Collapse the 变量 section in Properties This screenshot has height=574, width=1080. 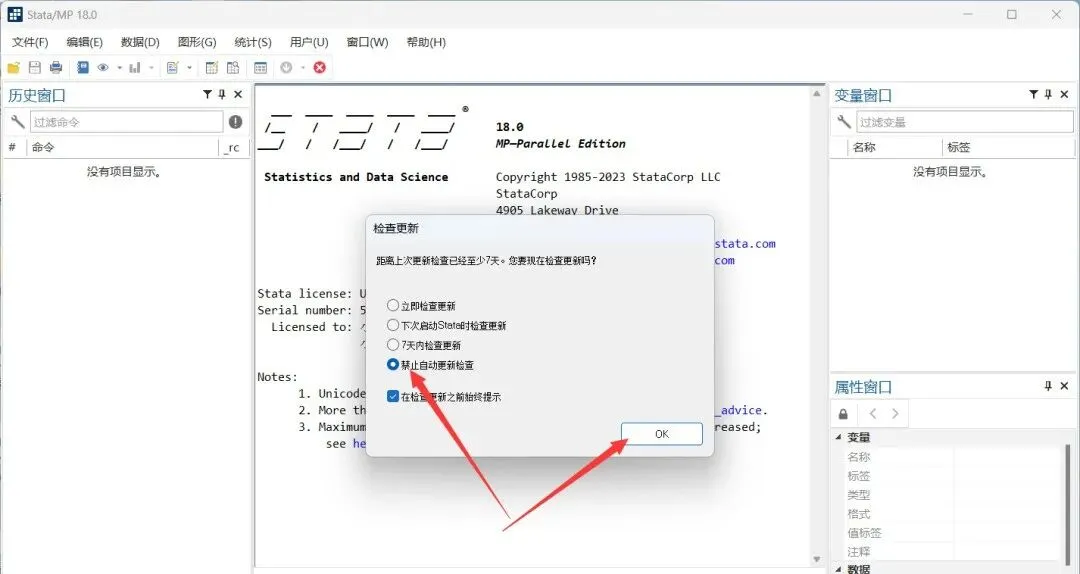839,437
